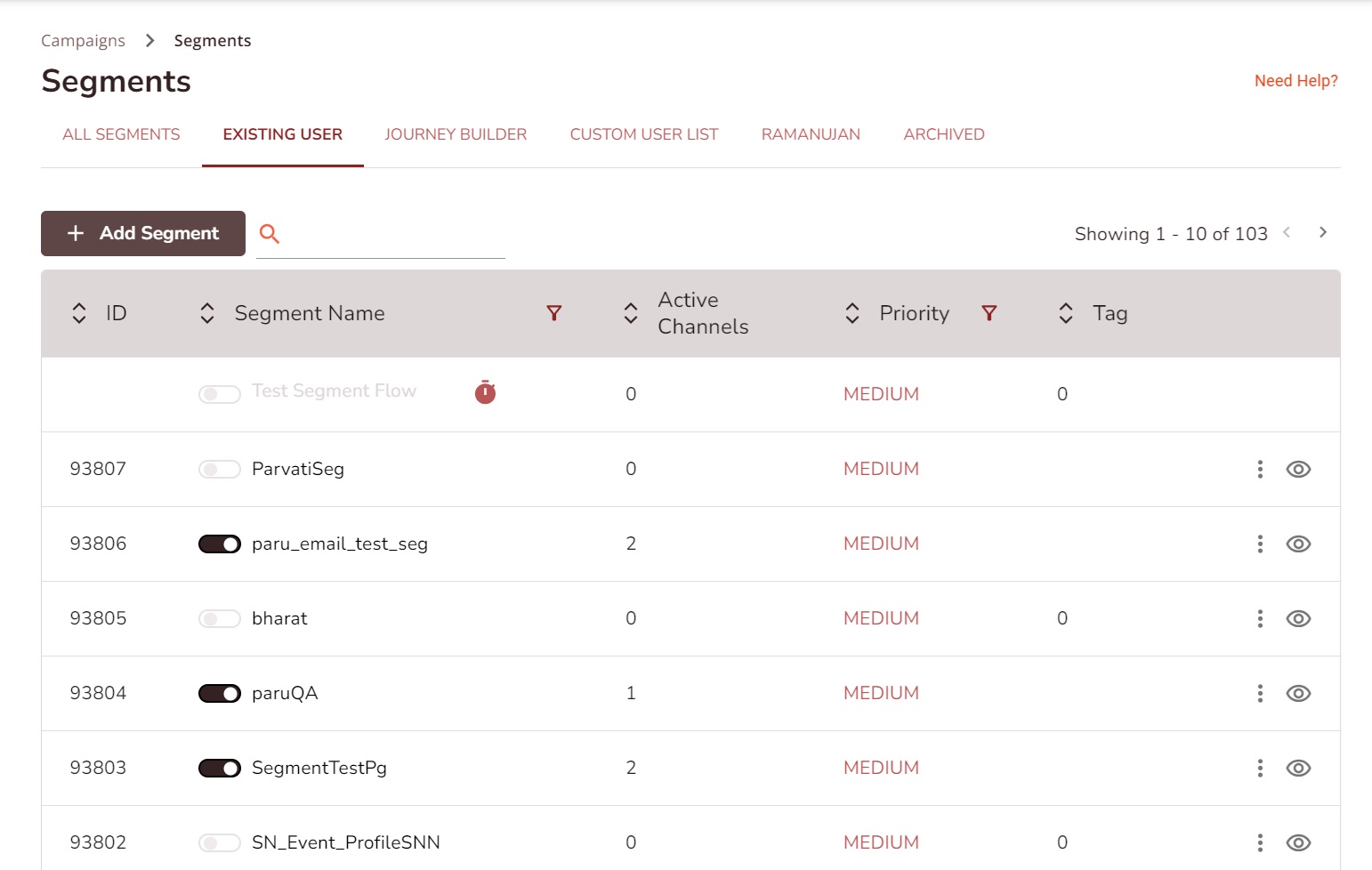Disable the paru_email_test_seg segment toggle
1372x870 pixels.
[x=219, y=544]
